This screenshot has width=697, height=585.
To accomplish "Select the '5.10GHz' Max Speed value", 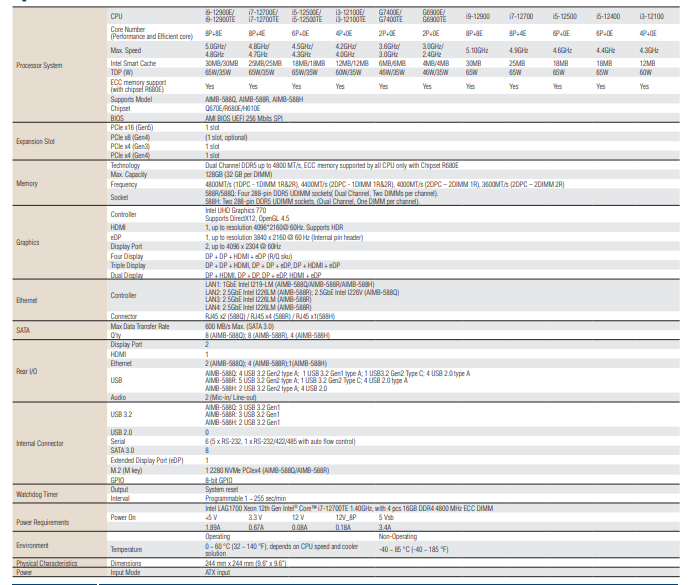I will [477, 51].
